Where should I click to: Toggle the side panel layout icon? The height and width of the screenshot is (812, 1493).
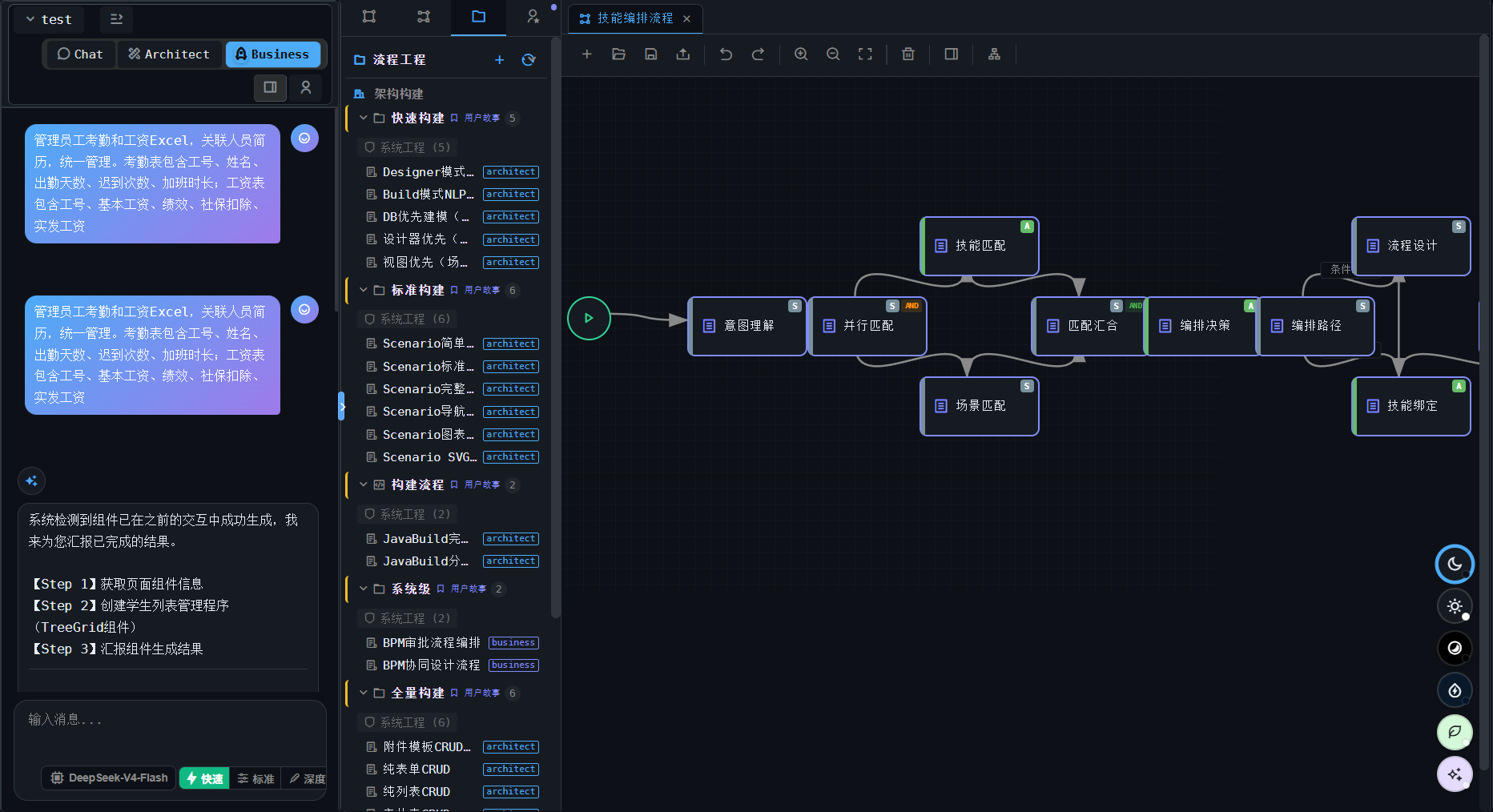pos(952,54)
